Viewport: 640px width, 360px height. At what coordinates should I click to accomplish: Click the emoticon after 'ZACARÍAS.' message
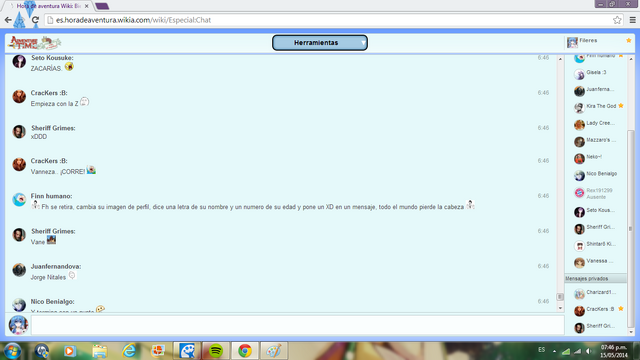pyautogui.click(x=69, y=66)
